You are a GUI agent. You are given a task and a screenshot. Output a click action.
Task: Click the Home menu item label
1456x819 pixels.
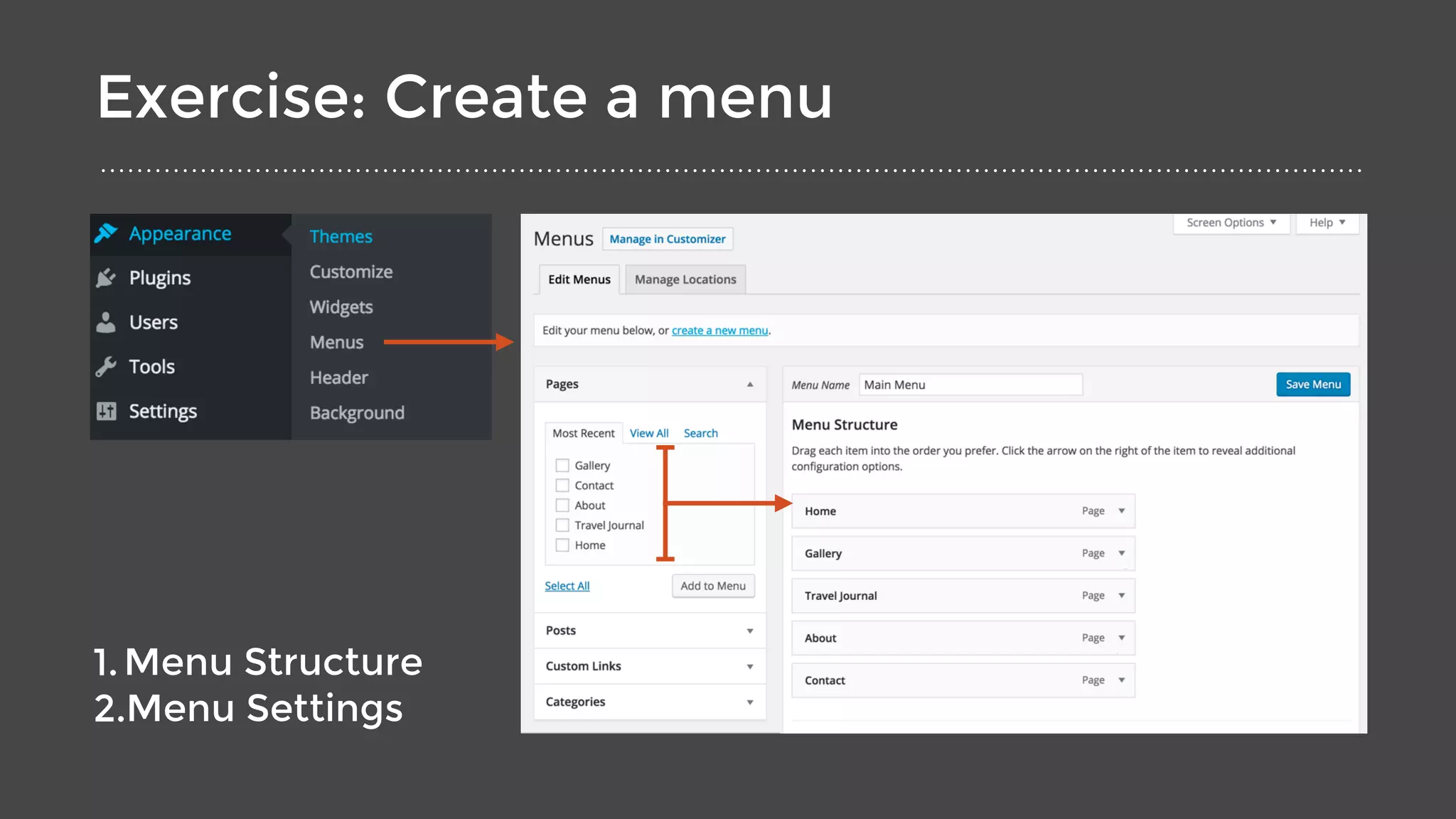[820, 511]
